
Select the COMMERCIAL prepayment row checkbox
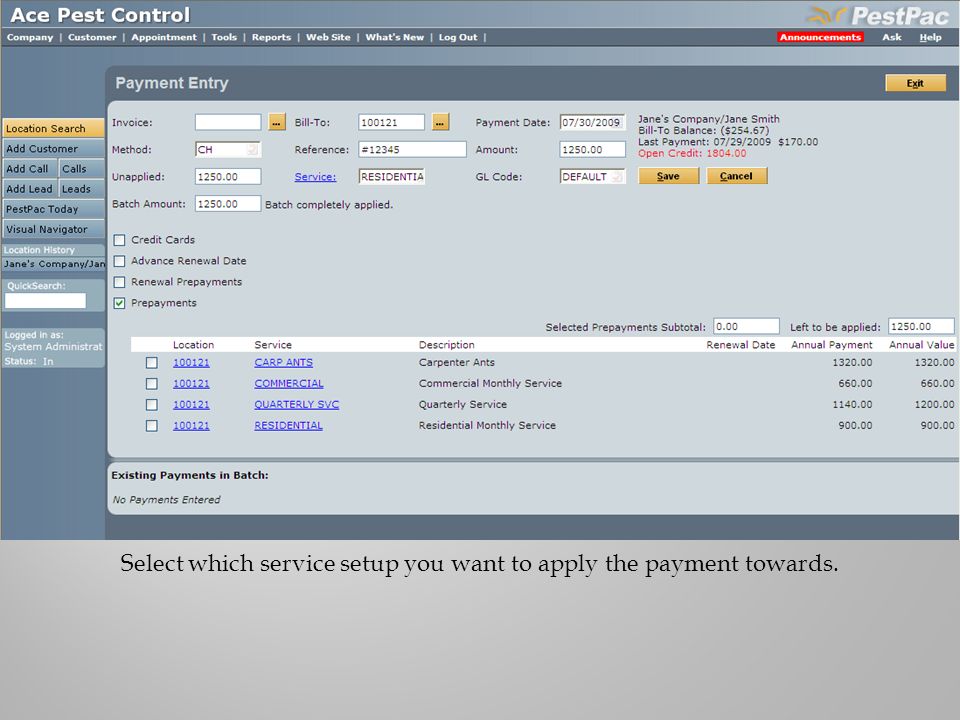151,384
